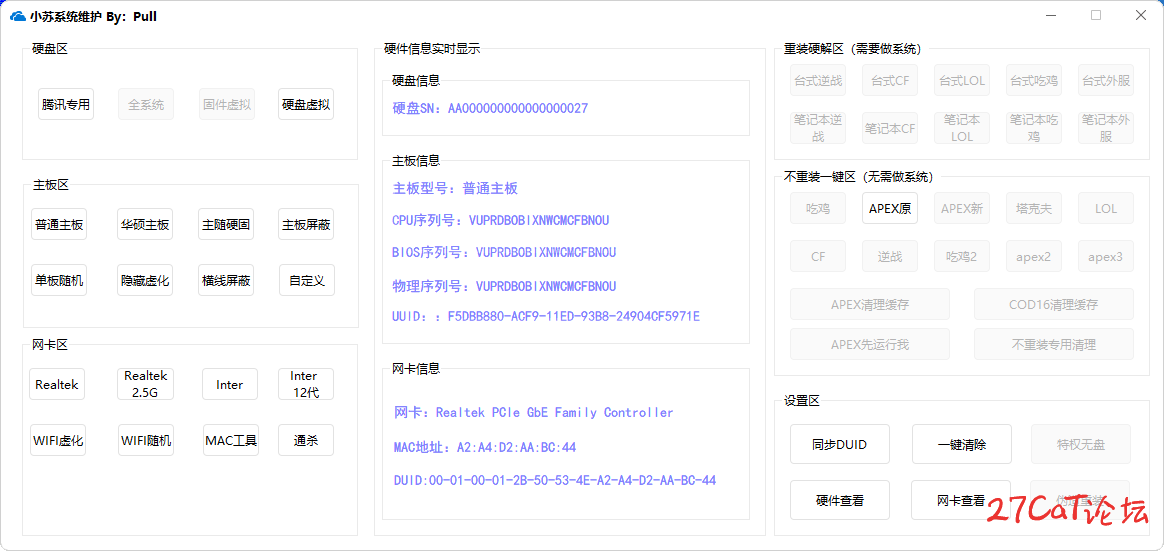Click the disabled 固件虚拟 button

pyautogui.click(x=226, y=104)
